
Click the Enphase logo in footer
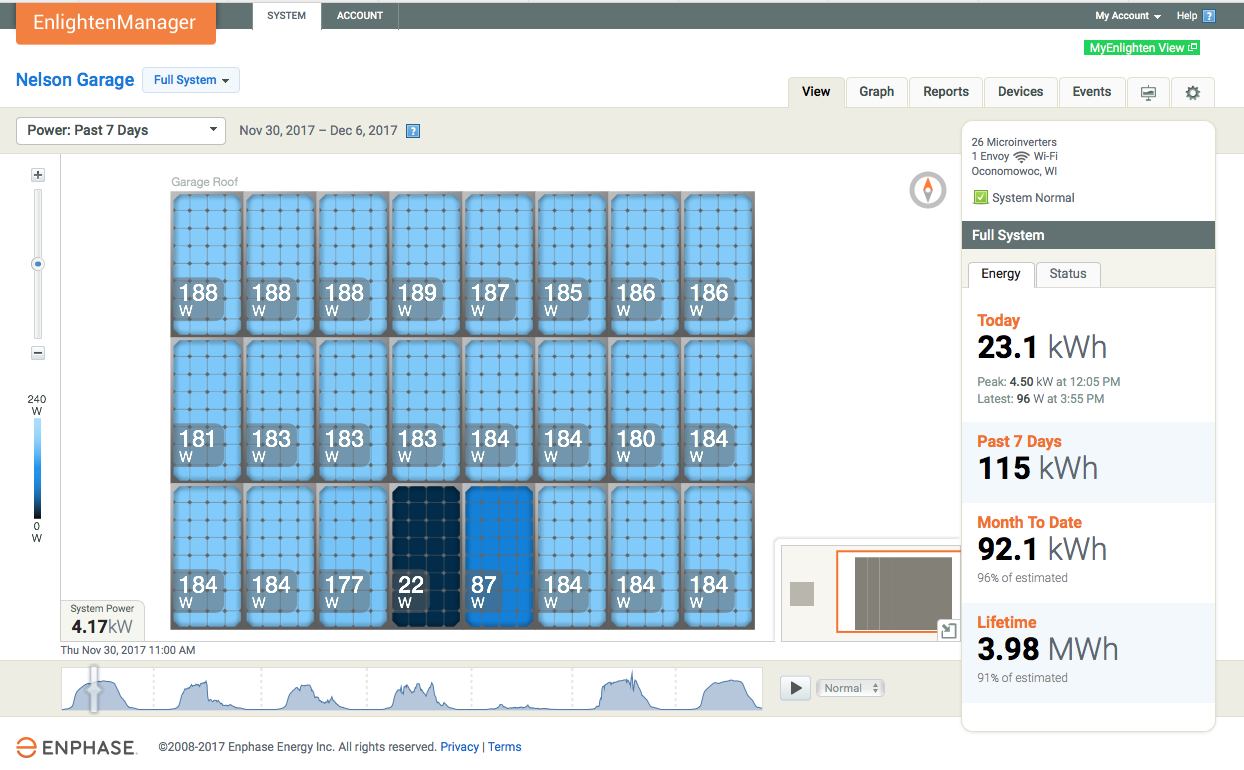click(x=75, y=747)
